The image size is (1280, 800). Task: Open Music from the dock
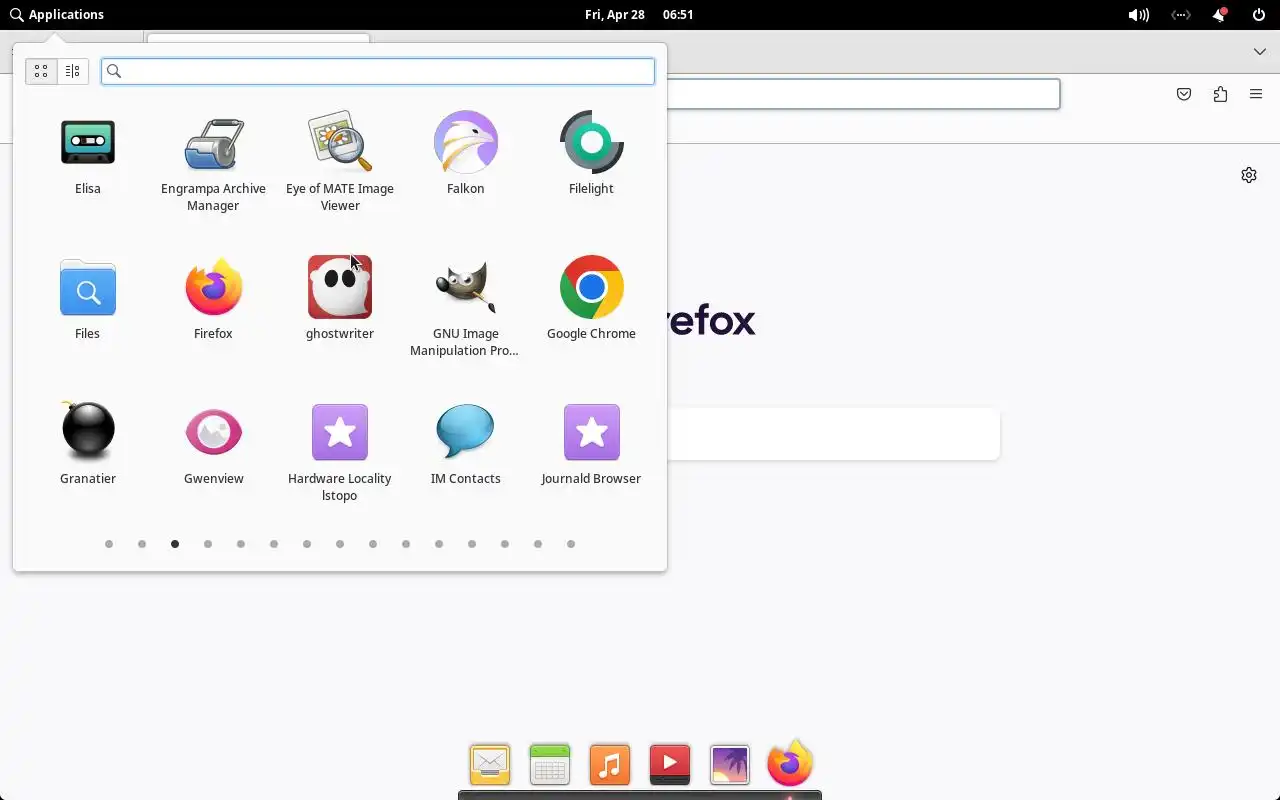pyautogui.click(x=610, y=765)
